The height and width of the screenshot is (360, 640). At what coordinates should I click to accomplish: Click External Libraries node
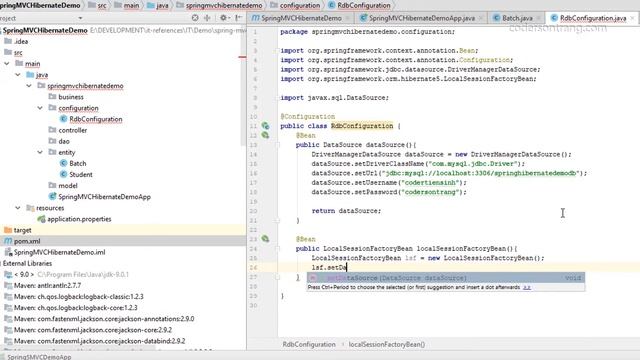[x=27, y=263]
